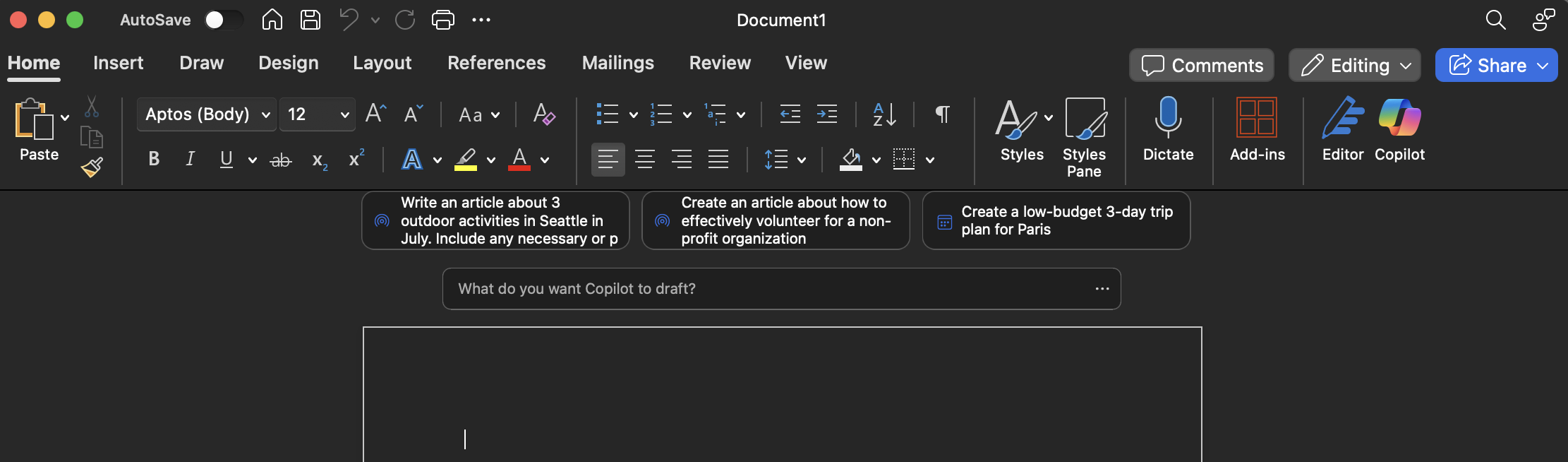Screen dimensions: 1568x462
Task: Click the Editor pen icon
Action: tap(1342, 118)
